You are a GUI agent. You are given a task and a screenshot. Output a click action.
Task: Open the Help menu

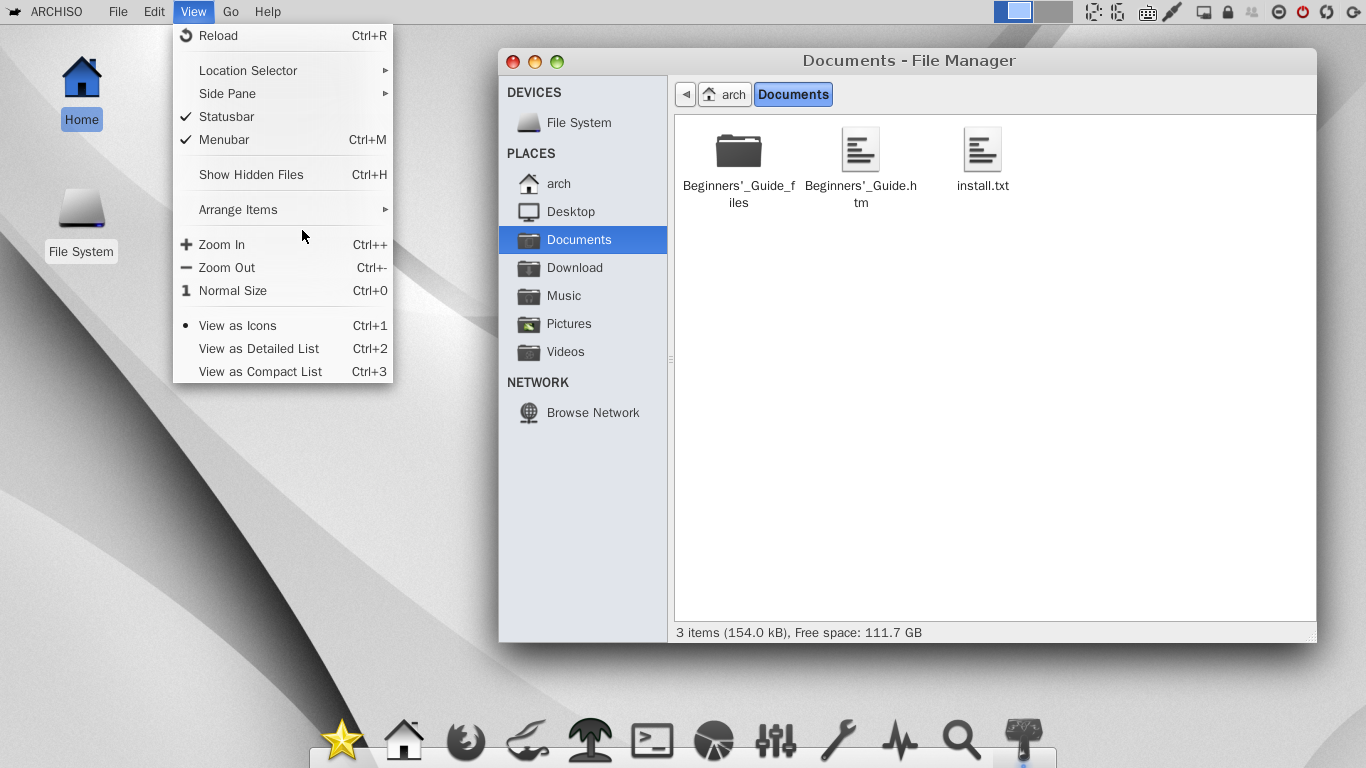point(268,12)
